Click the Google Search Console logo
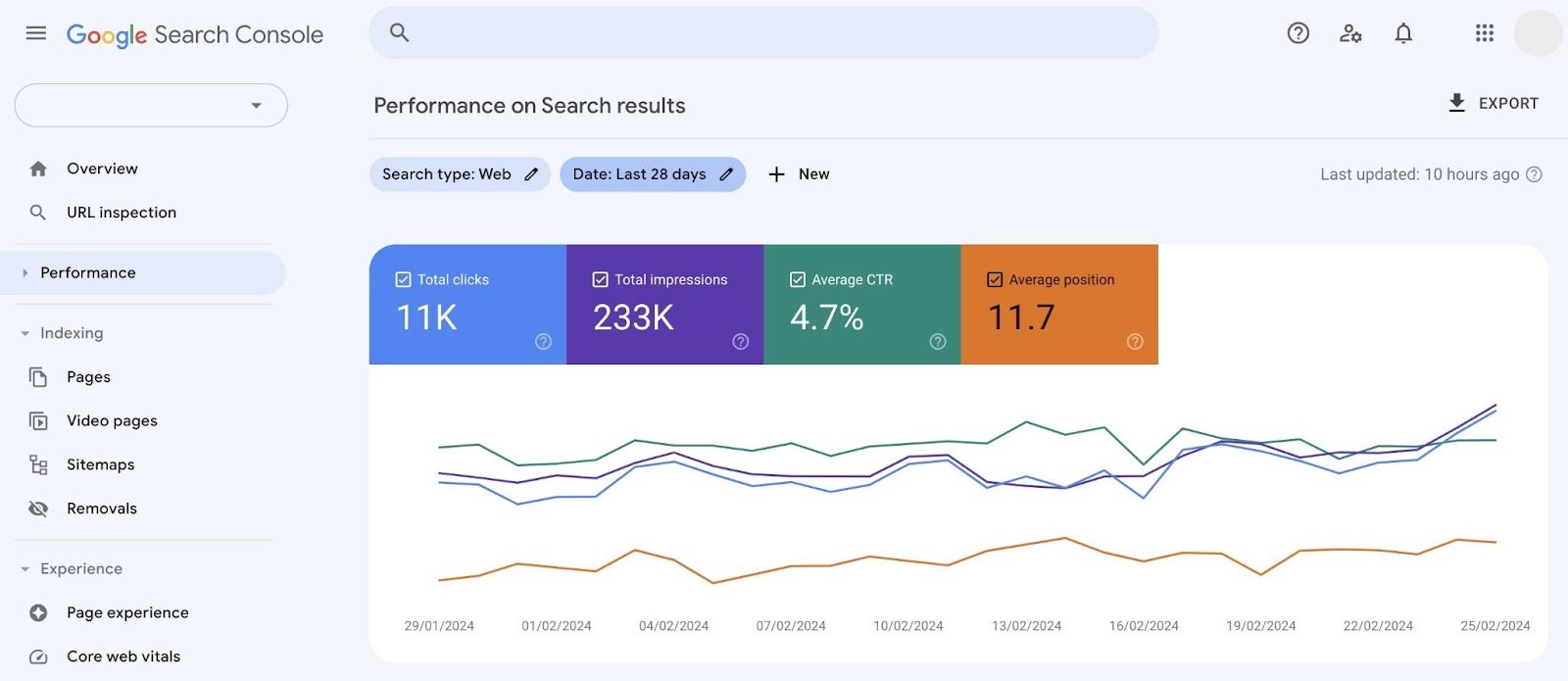This screenshot has width=1568, height=681. coord(195,34)
